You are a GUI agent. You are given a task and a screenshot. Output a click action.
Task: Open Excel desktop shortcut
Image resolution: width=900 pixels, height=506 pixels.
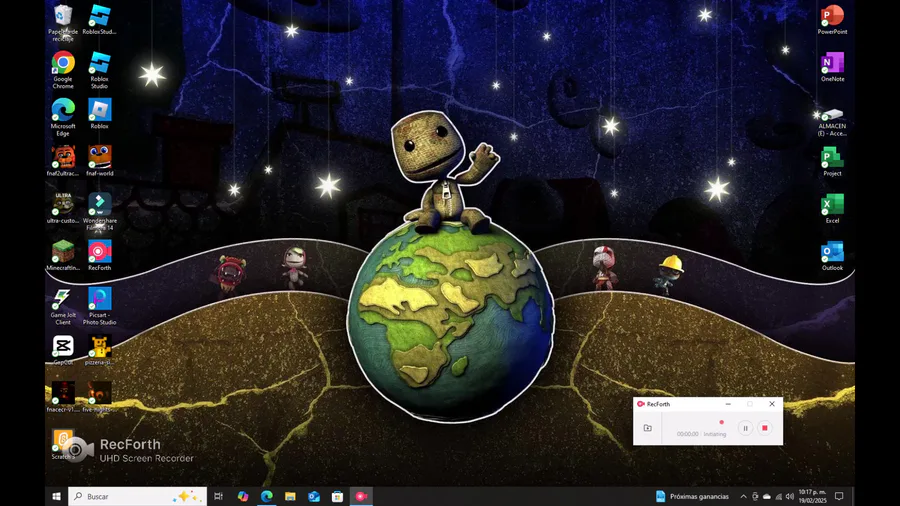(x=832, y=208)
